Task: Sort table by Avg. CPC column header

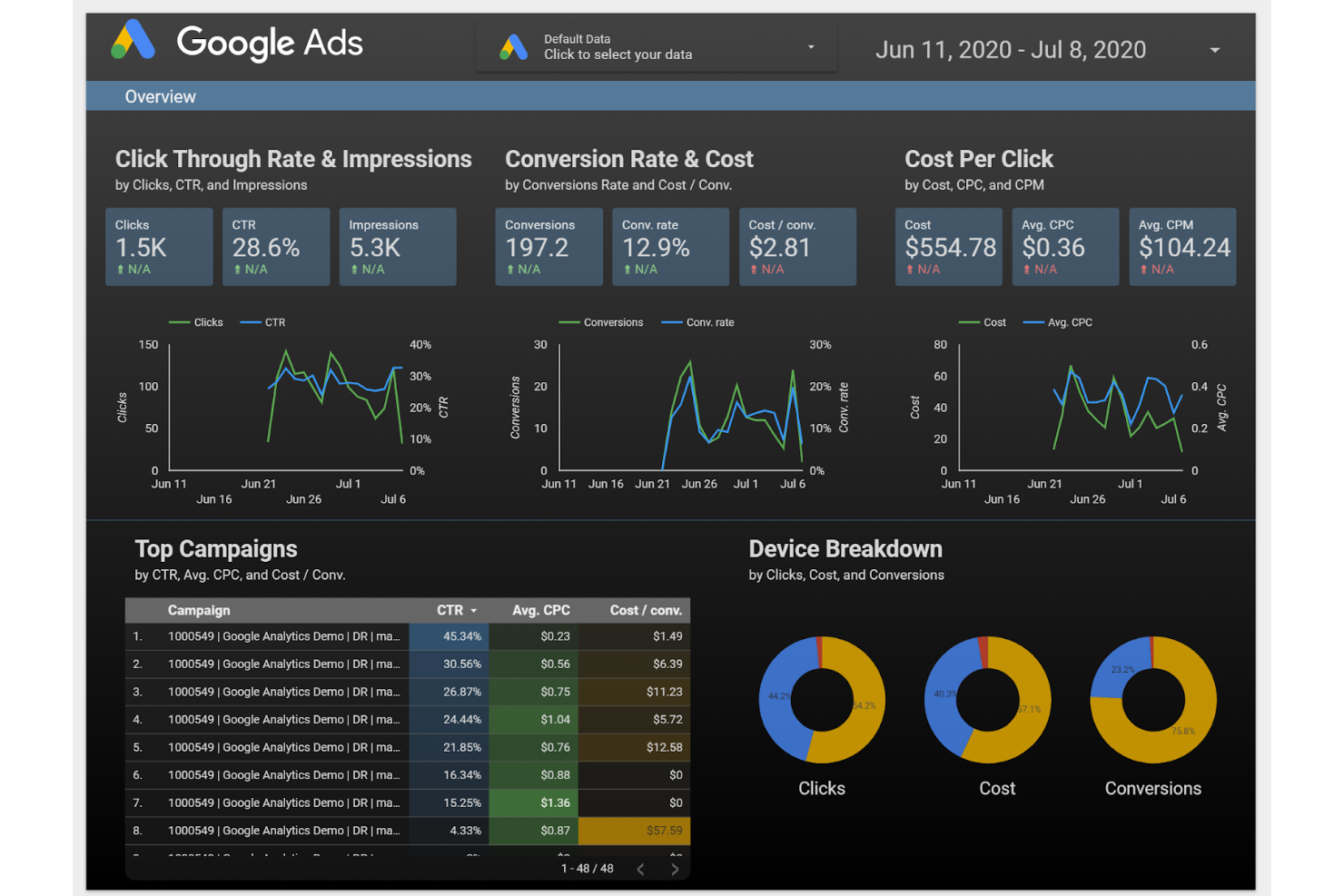Action: pos(541,610)
